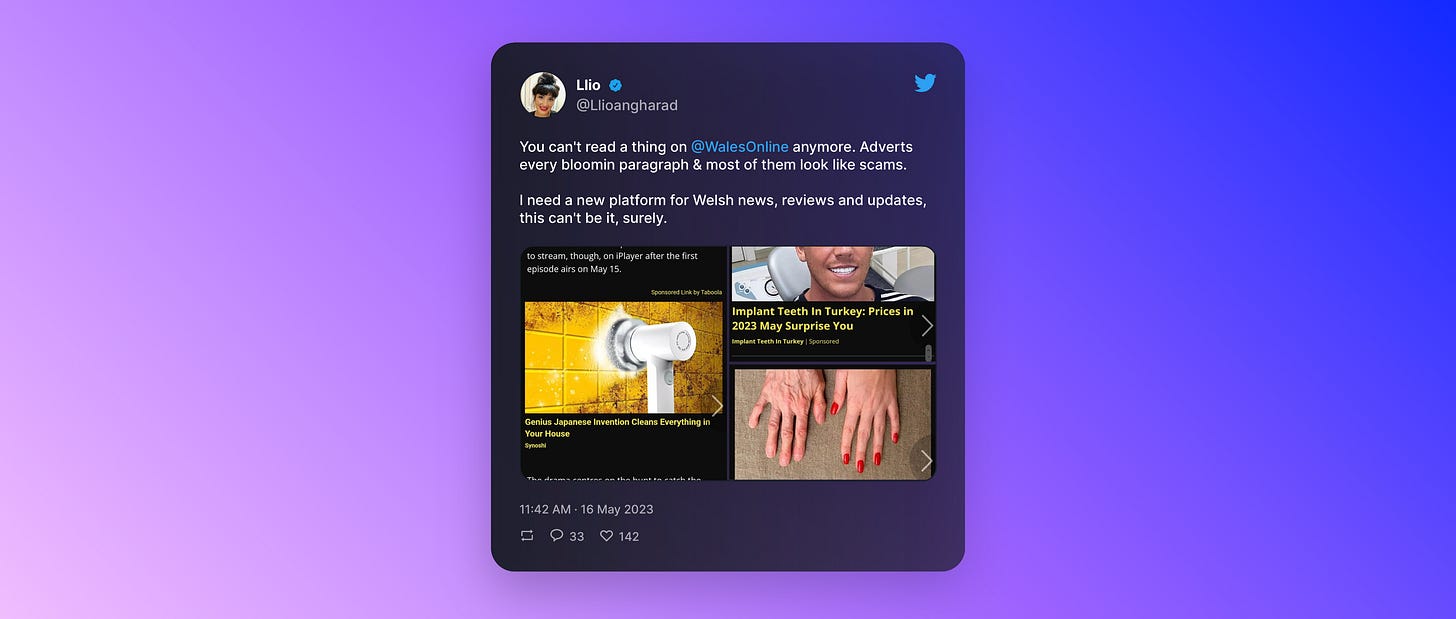Open the @WalesOnline mention link
1456x619 pixels.
point(740,147)
